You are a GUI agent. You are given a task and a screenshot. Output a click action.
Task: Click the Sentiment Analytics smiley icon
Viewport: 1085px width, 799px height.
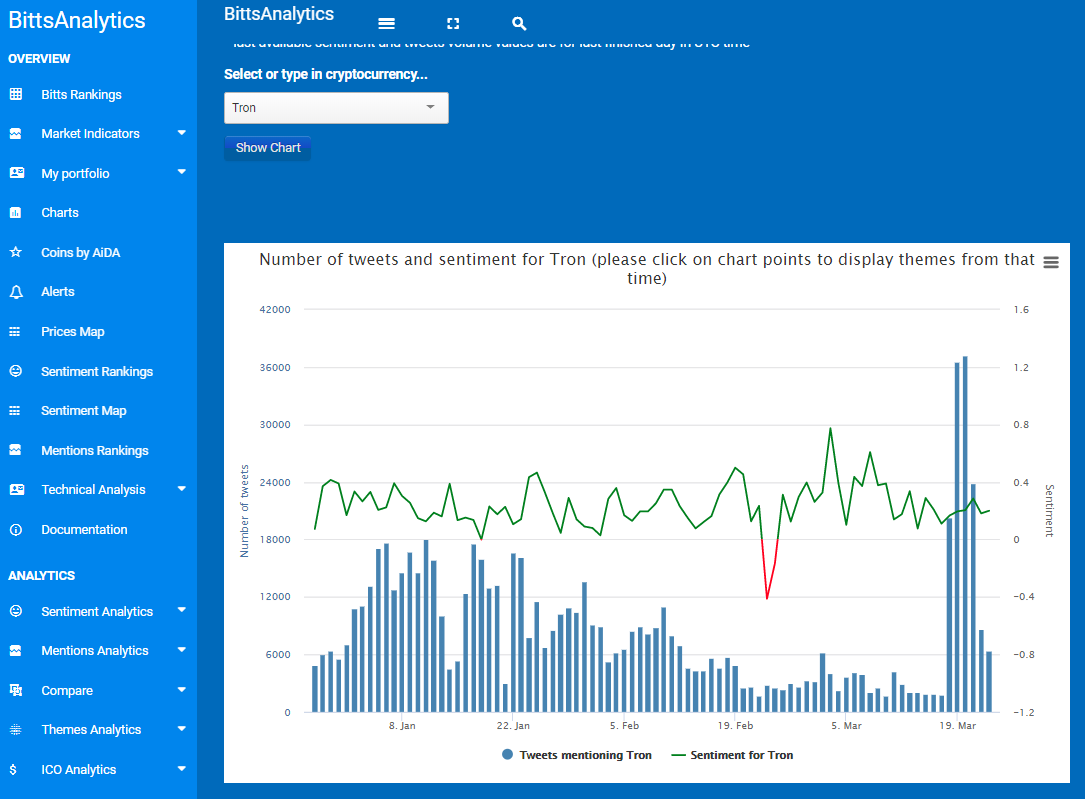click(x=16, y=611)
